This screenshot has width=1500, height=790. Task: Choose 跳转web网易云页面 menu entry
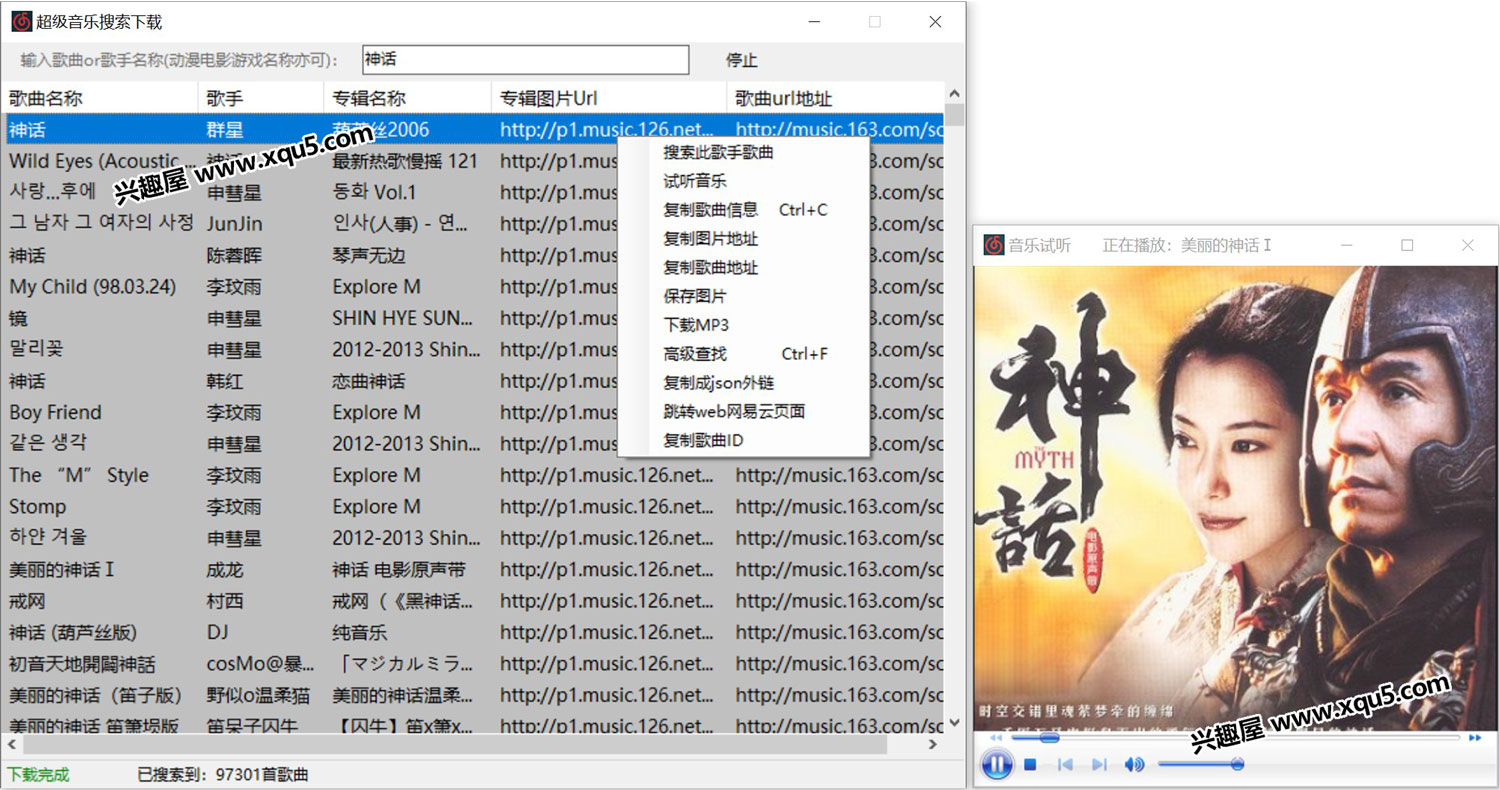point(735,412)
